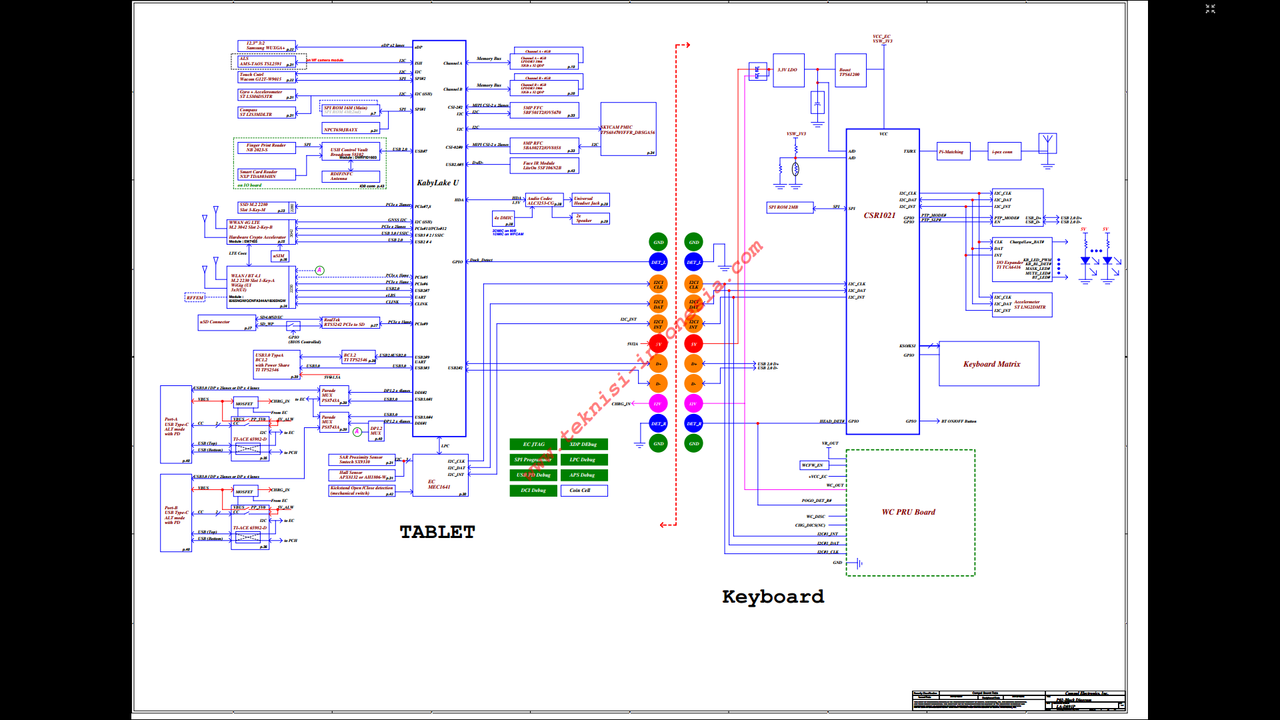Click the 3.3V LDO block
1280x720 pixels.
(x=789, y=70)
